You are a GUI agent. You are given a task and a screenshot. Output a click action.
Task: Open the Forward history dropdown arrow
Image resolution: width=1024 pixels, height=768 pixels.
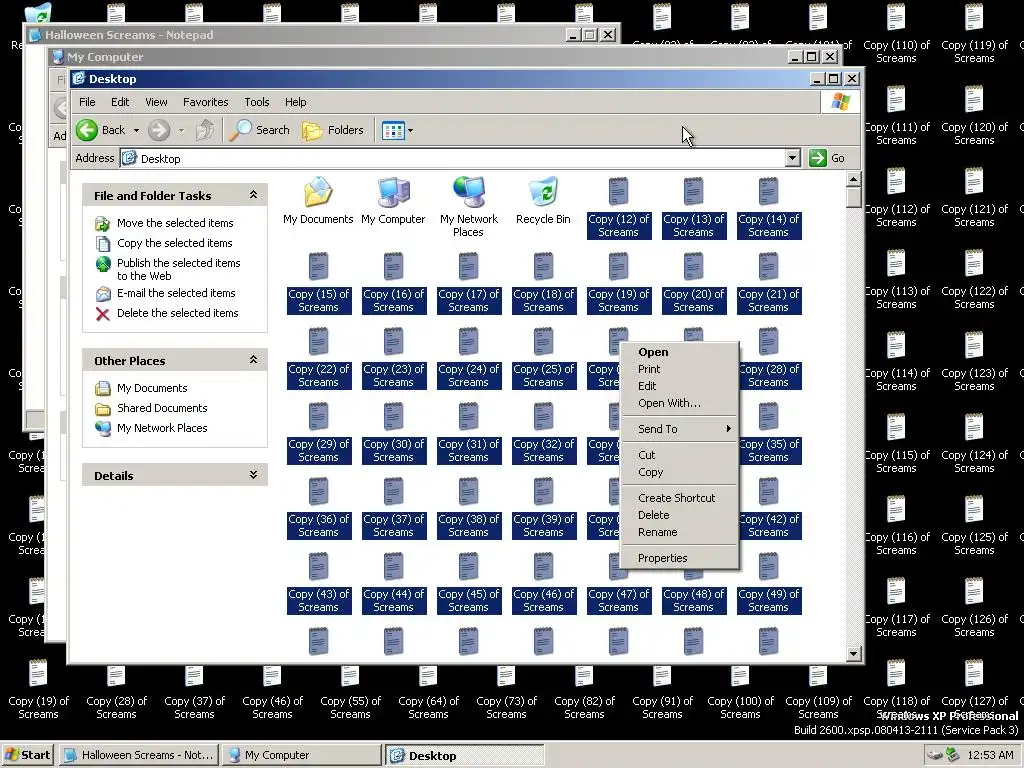181,130
